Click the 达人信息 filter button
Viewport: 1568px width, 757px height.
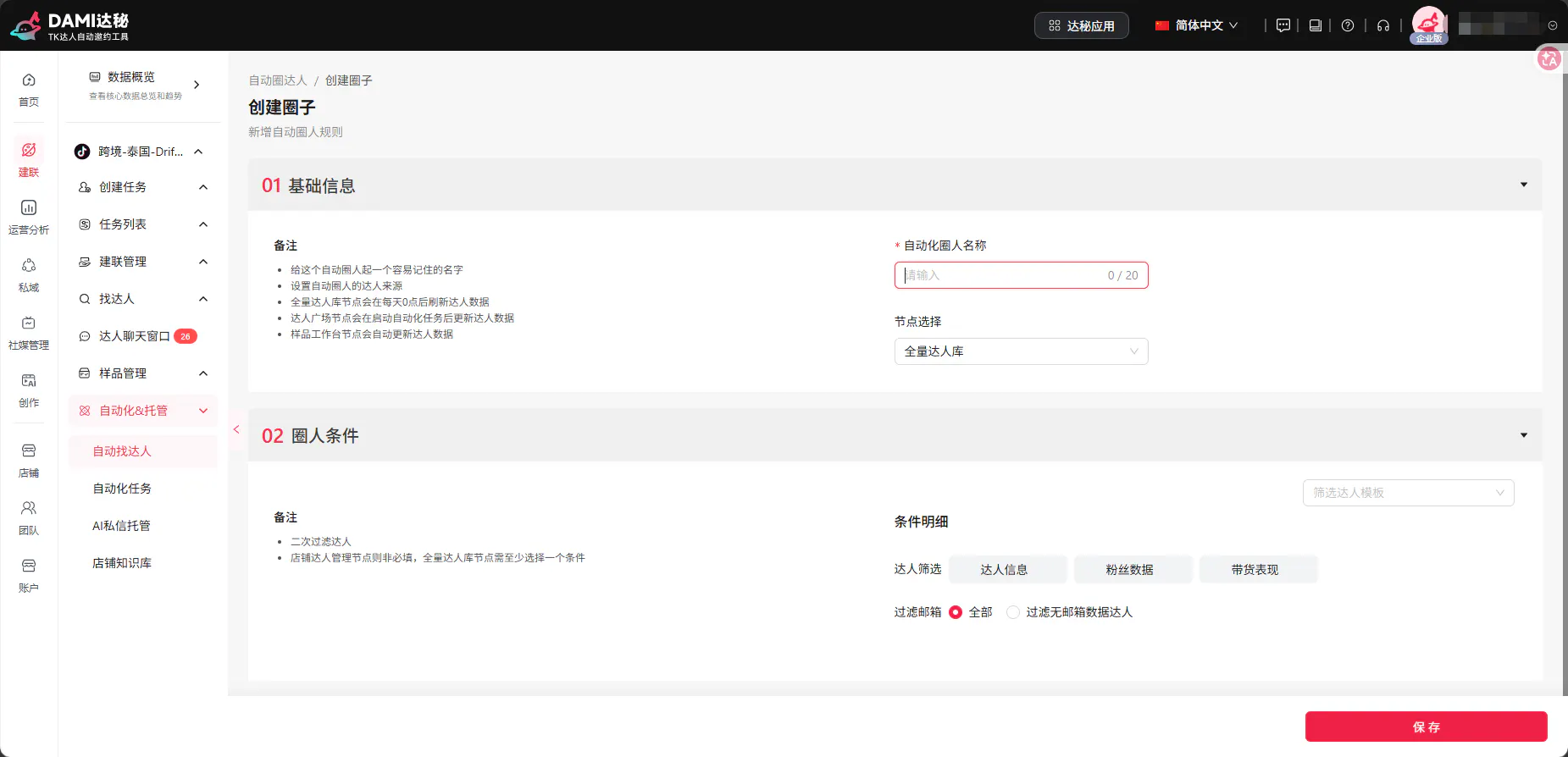click(x=1007, y=569)
